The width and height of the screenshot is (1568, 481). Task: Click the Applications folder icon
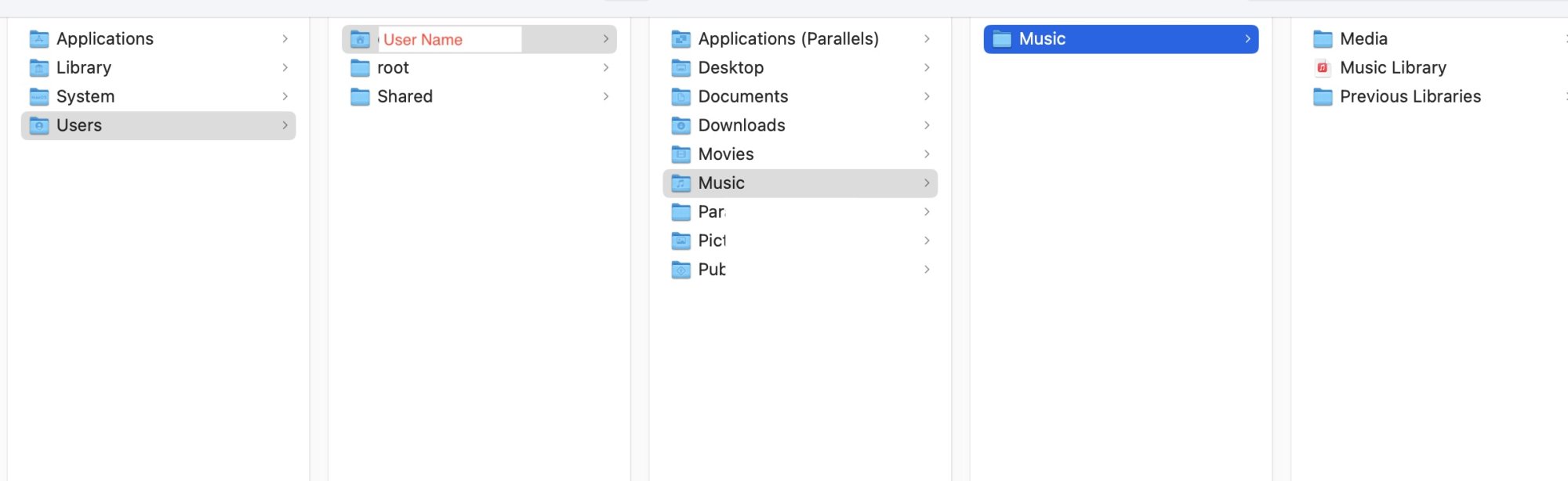point(39,39)
